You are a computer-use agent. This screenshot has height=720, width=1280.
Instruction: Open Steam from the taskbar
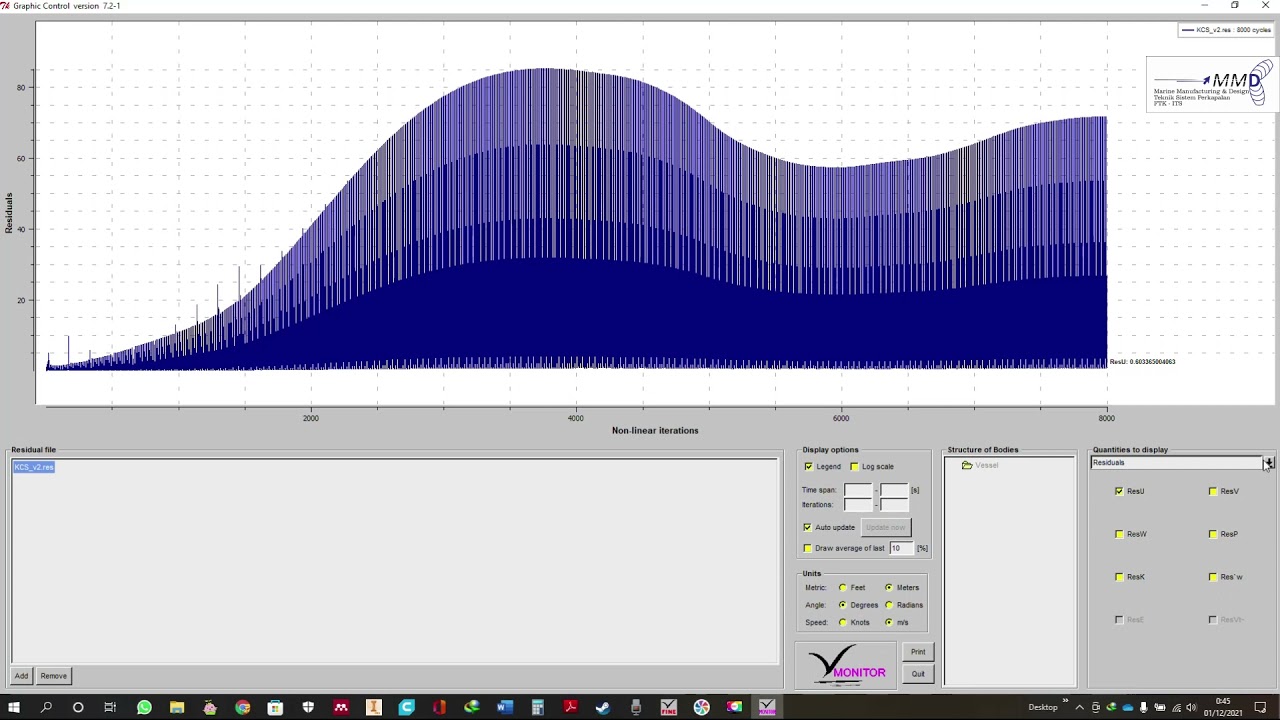tap(603, 708)
